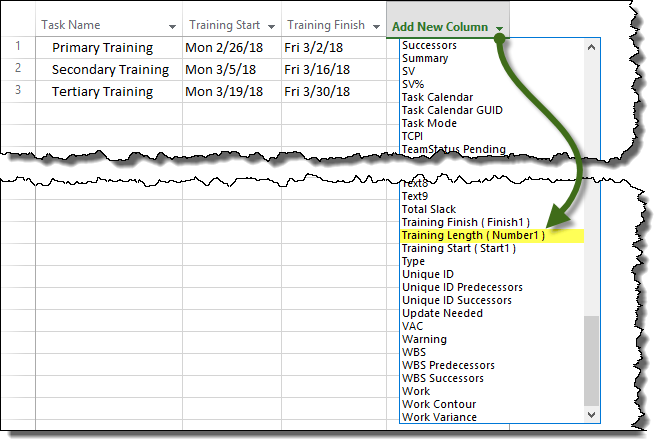664x440 pixels.
Task: Select the Total Slack field option
Action: pyautogui.click(x=431, y=209)
